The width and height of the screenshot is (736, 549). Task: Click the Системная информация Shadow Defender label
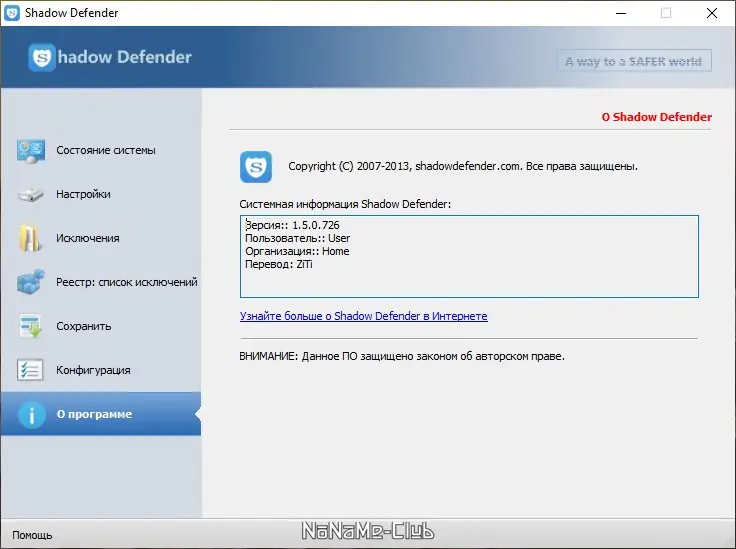click(345, 205)
